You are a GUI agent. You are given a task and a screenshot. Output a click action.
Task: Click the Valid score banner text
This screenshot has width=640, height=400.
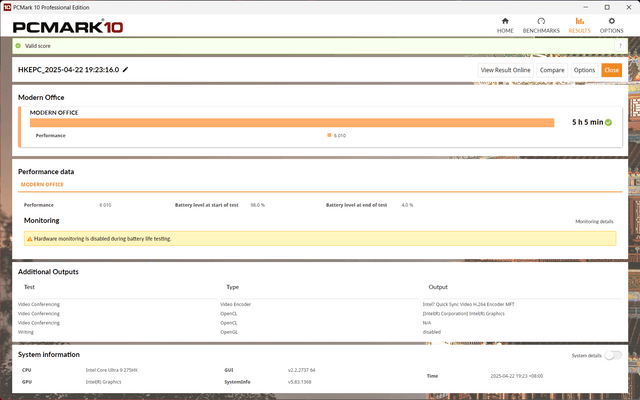pyautogui.click(x=38, y=46)
